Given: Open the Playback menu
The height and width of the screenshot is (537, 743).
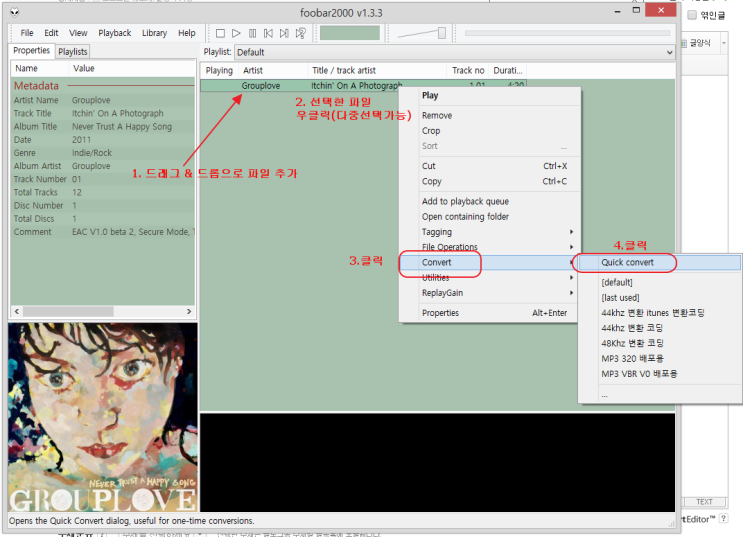Looking at the screenshot, I should (115, 33).
